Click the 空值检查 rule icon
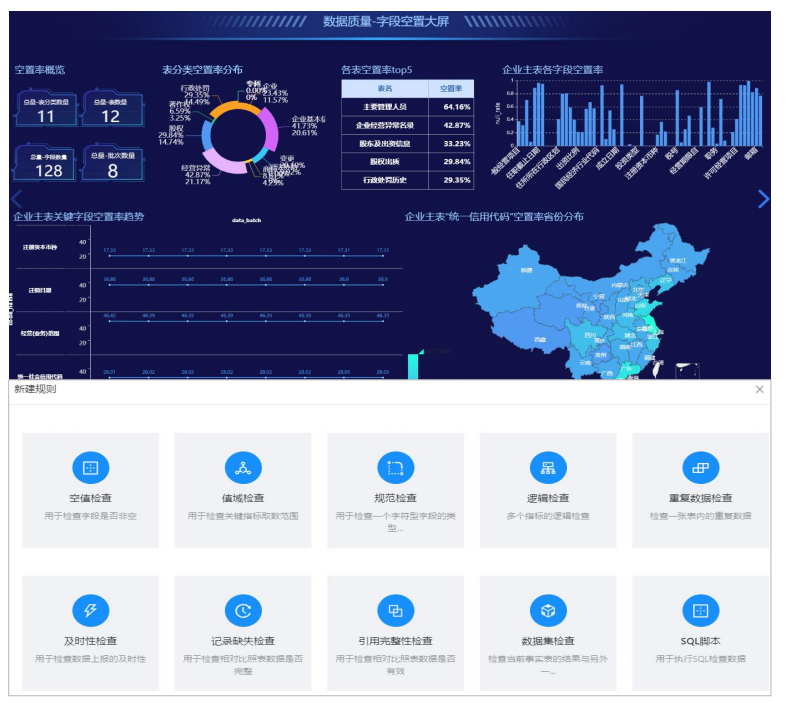Image resolution: width=786 pixels, height=703 pixels. (90, 468)
